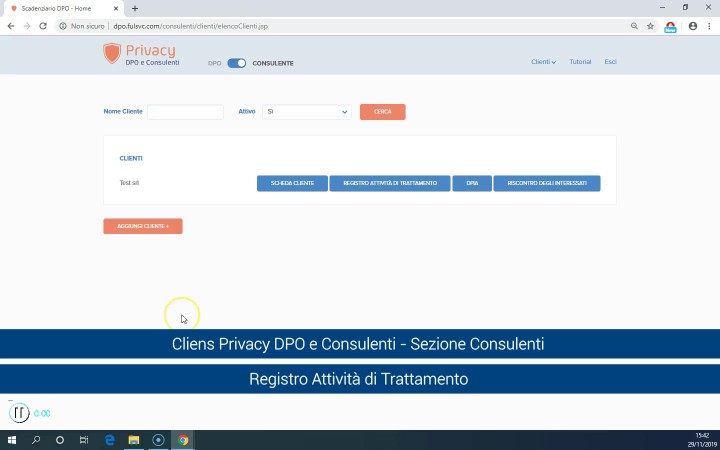Click the browser back arrow
The width and height of the screenshot is (720, 450).
pos(11,26)
